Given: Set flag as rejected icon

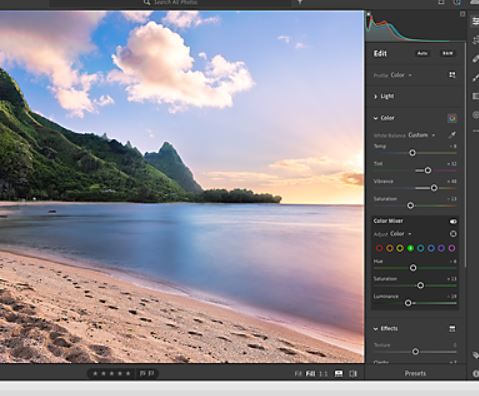Looking at the screenshot, I should 151,373.
